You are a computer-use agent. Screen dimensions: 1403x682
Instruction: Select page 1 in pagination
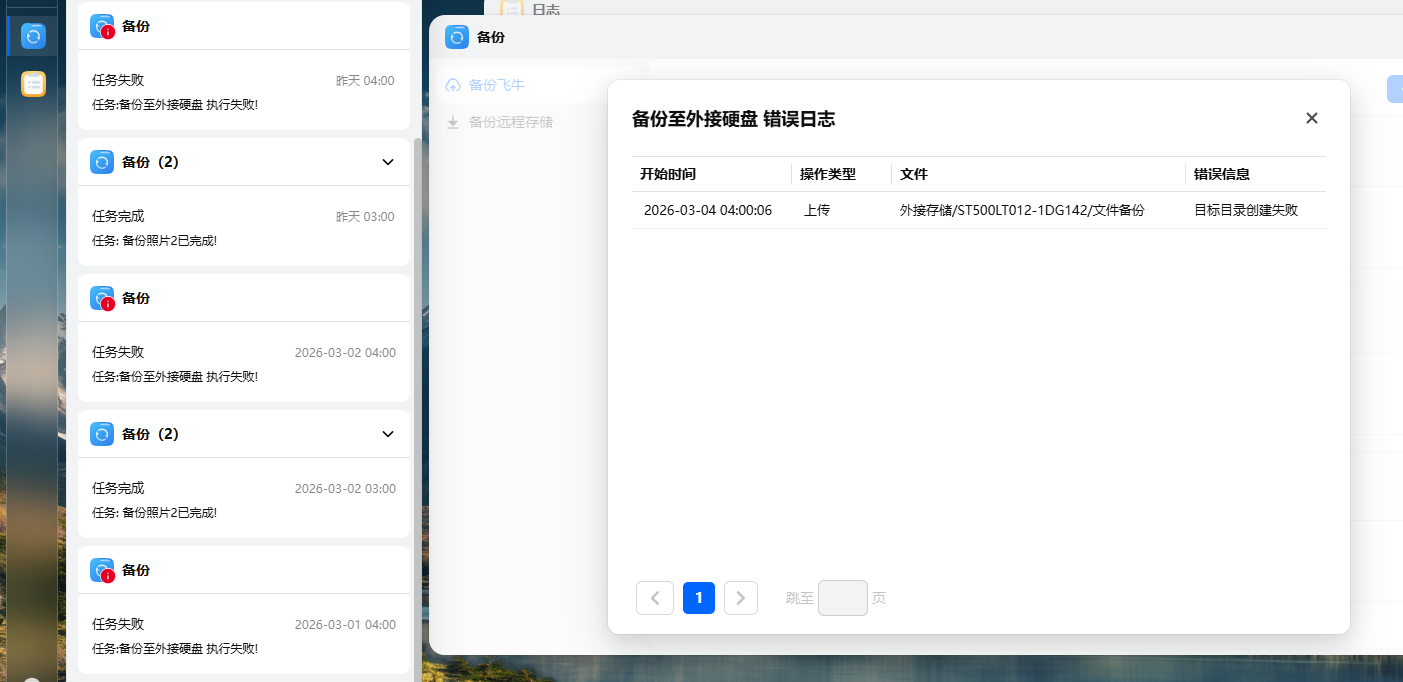pyautogui.click(x=699, y=598)
